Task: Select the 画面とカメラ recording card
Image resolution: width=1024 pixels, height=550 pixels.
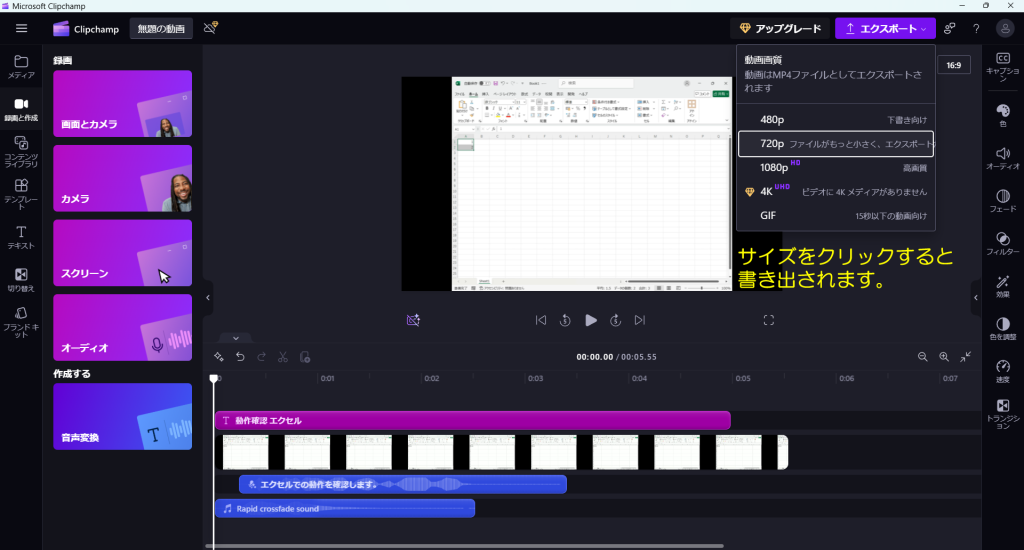Action: [x=122, y=103]
